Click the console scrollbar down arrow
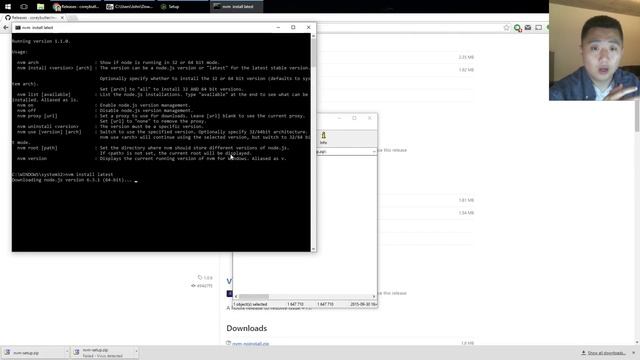This screenshot has height=360, width=640. click(x=313, y=249)
